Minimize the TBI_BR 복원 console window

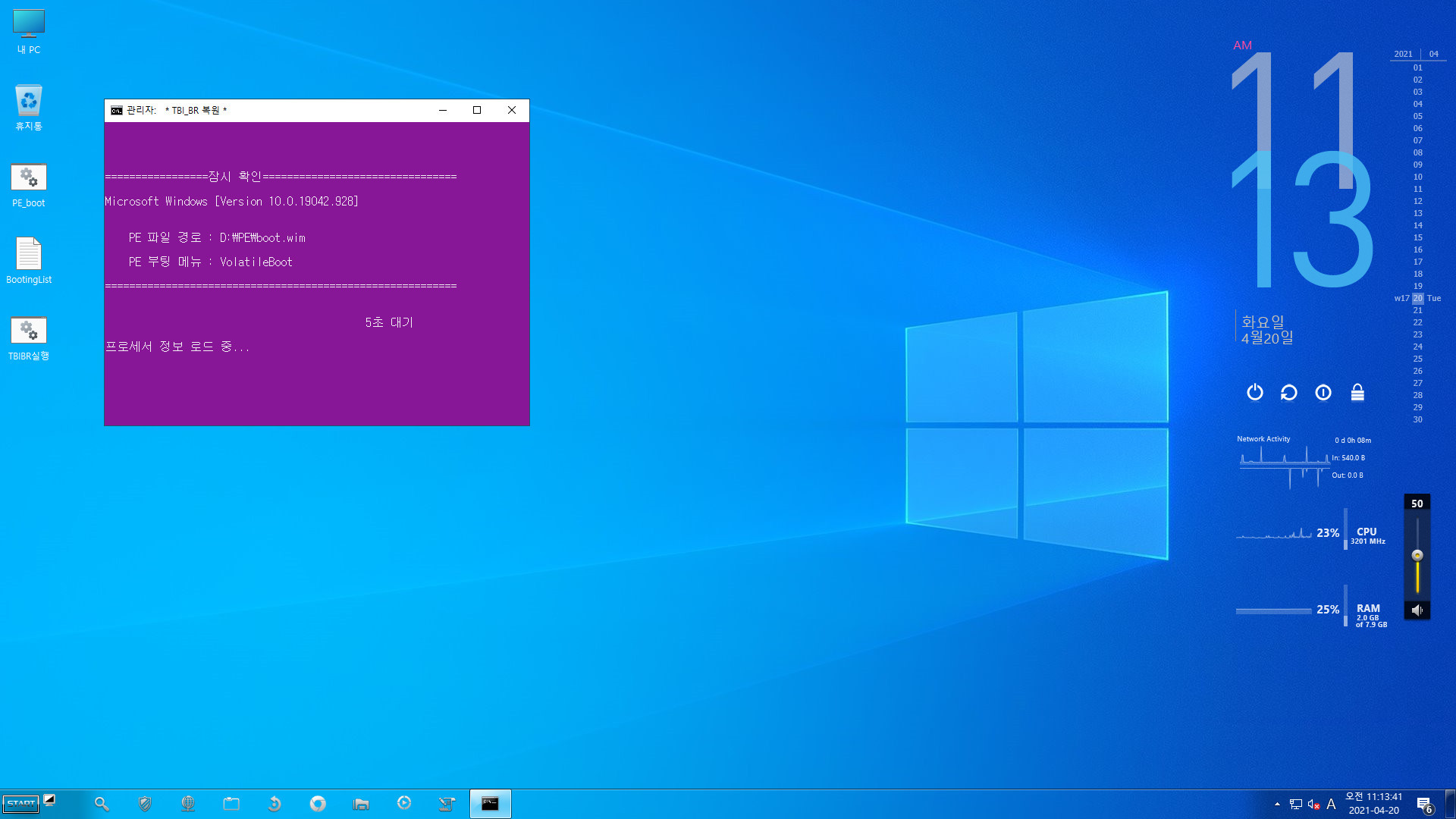(x=443, y=111)
